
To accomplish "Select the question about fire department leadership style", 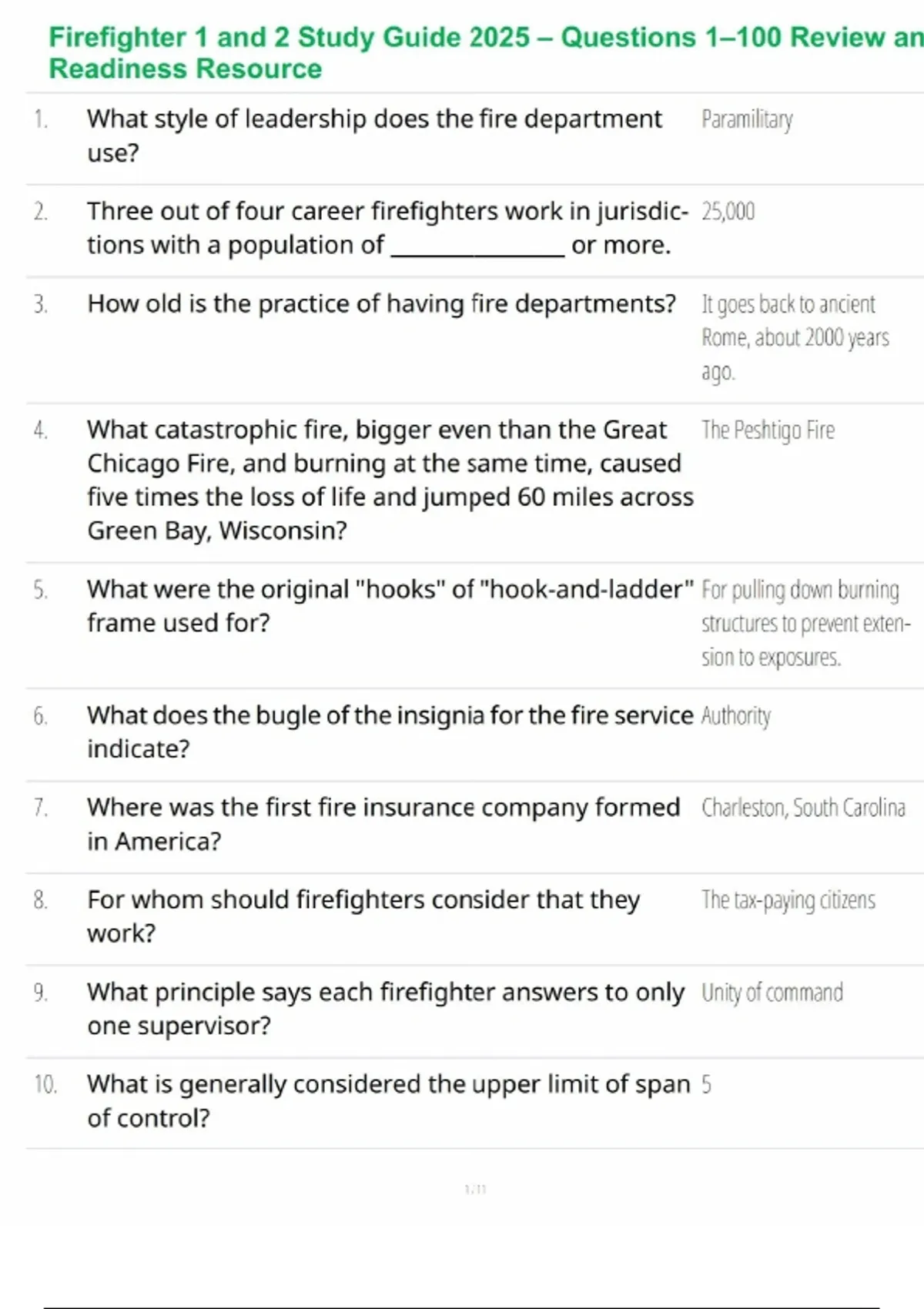I will tap(374, 136).
